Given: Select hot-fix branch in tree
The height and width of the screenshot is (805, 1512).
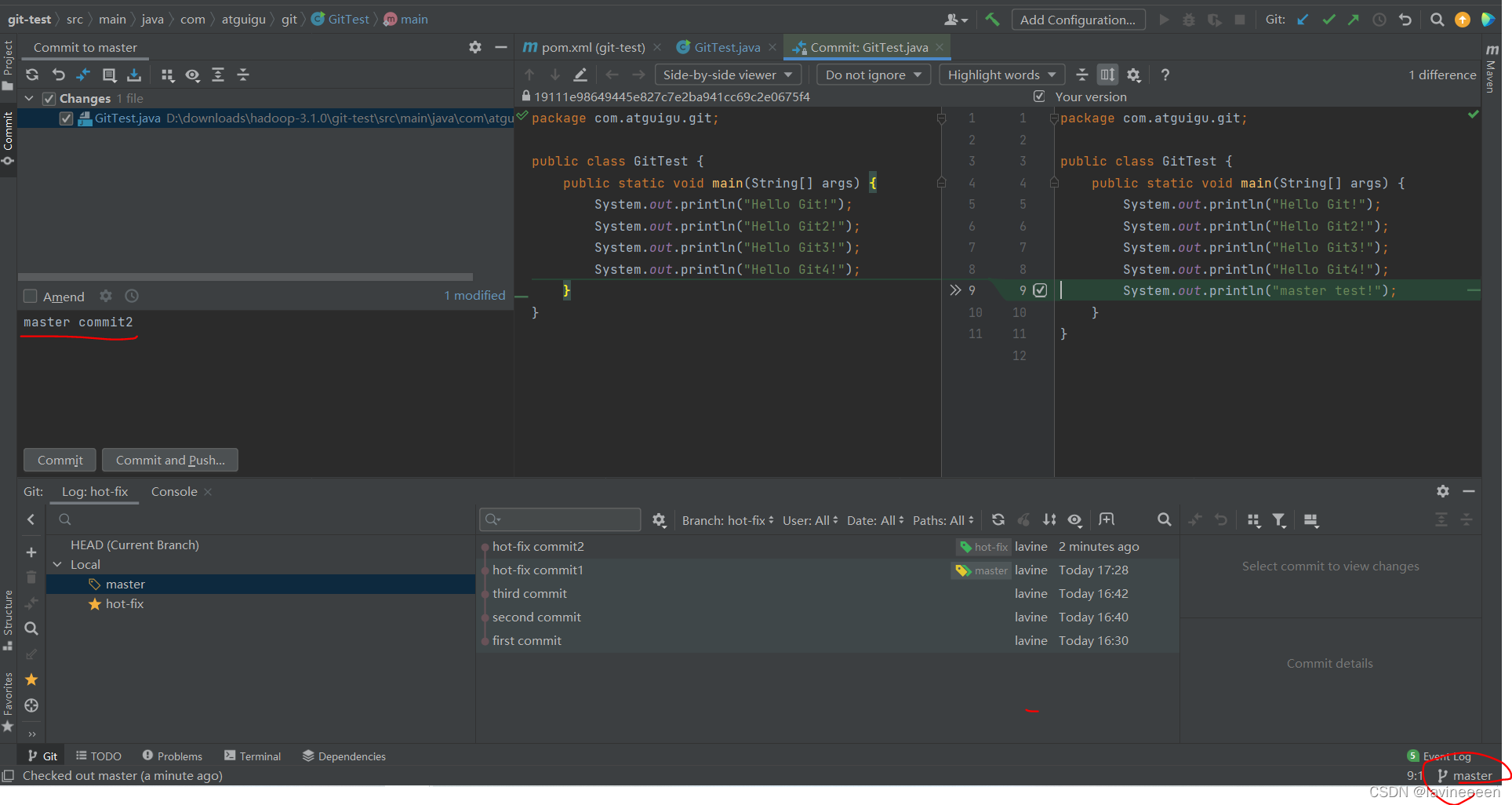Looking at the screenshot, I should (124, 603).
